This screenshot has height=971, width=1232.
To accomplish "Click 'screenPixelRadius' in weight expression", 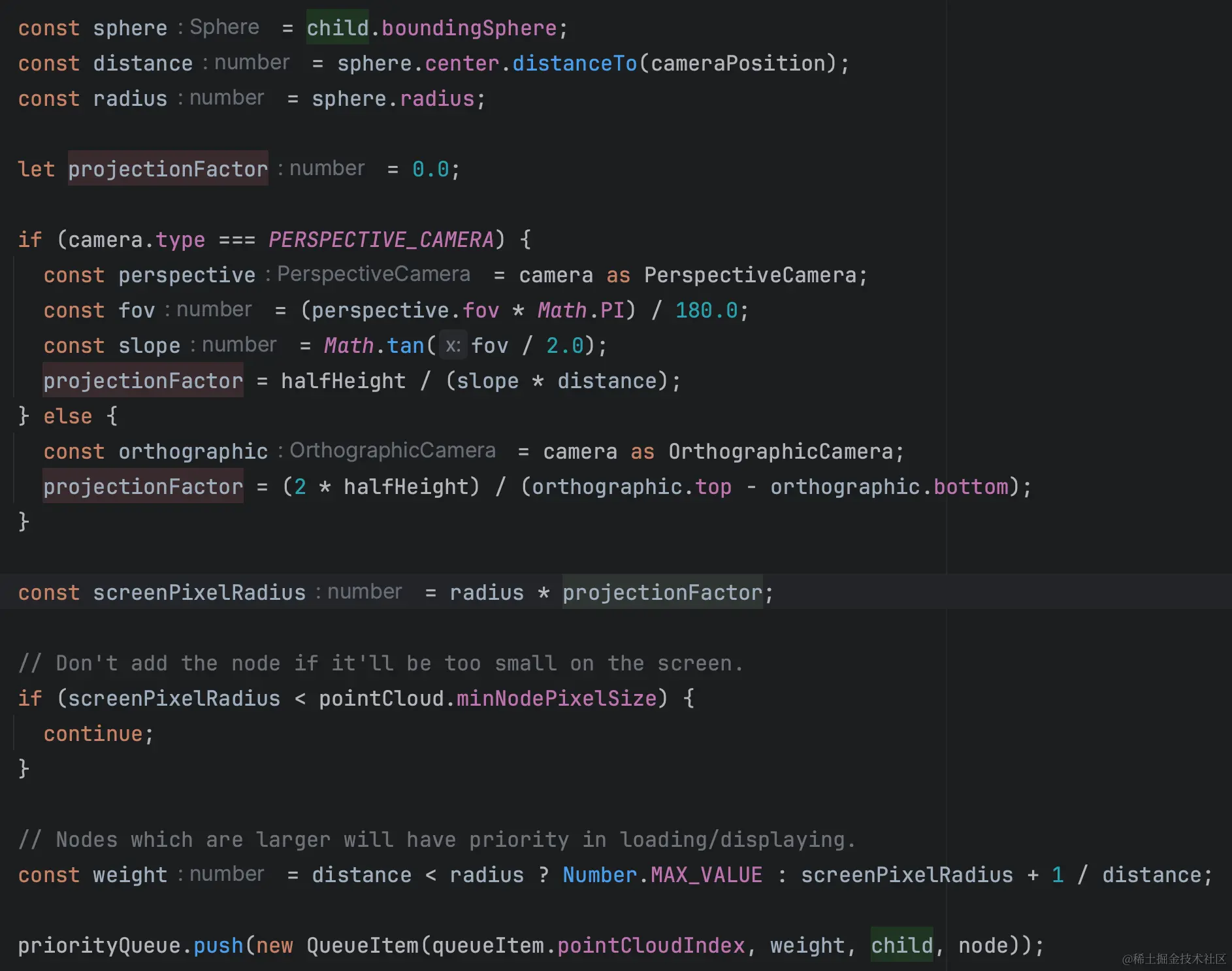I will (907, 875).
